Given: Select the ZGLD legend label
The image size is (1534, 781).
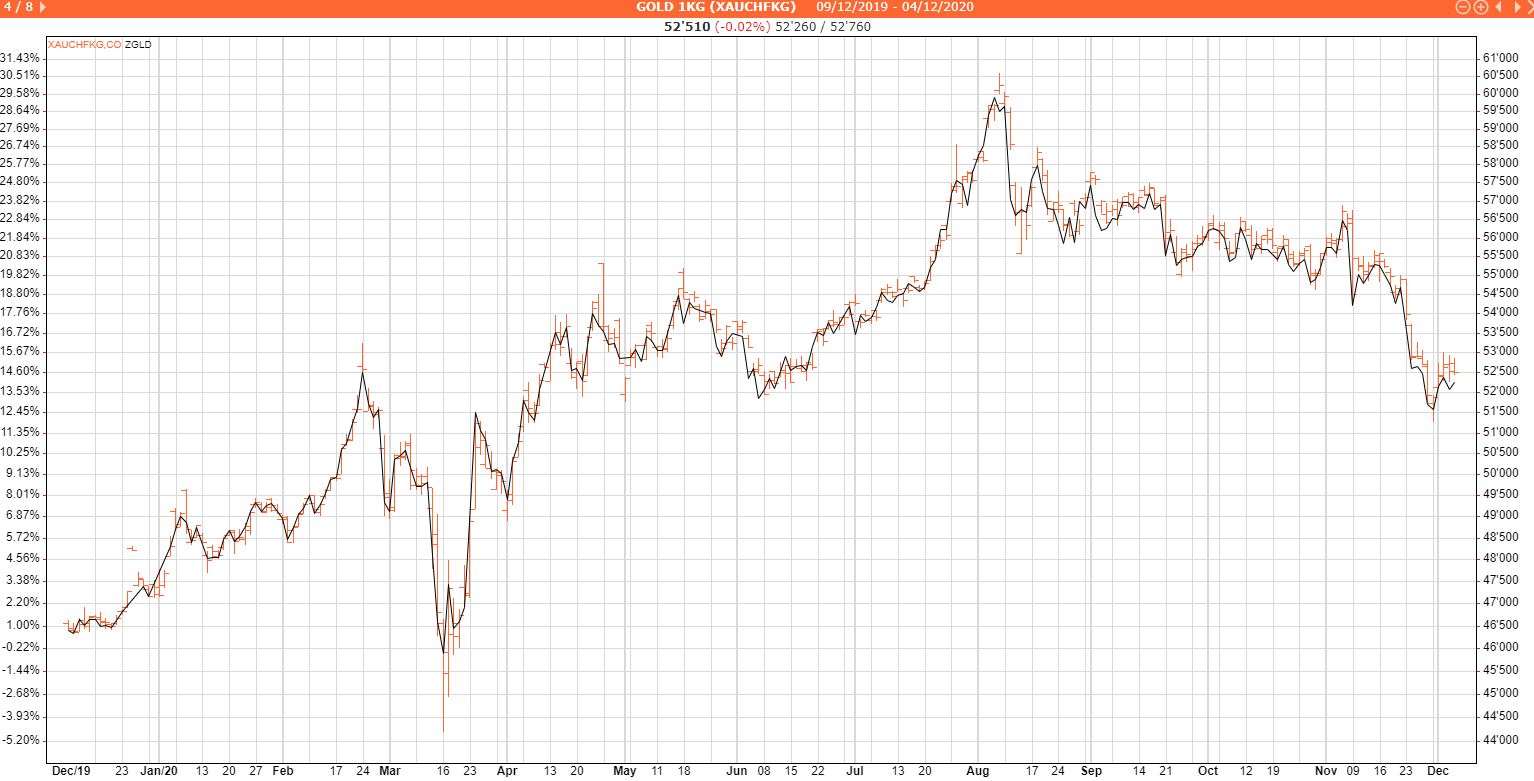Looking at the screenshot, I should click(x=138, y=45).
